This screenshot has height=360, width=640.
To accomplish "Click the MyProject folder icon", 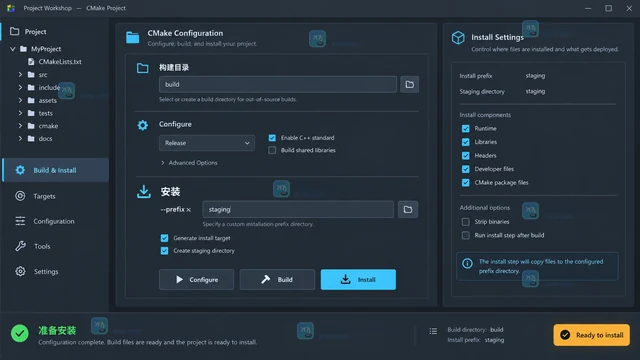I will (x=24, y=49).
